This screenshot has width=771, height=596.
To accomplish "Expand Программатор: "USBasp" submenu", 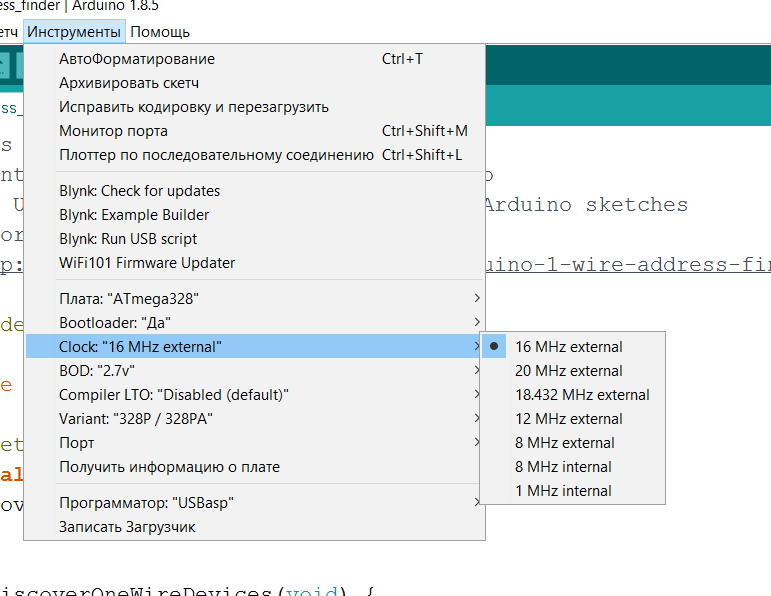I will point(254,503).
